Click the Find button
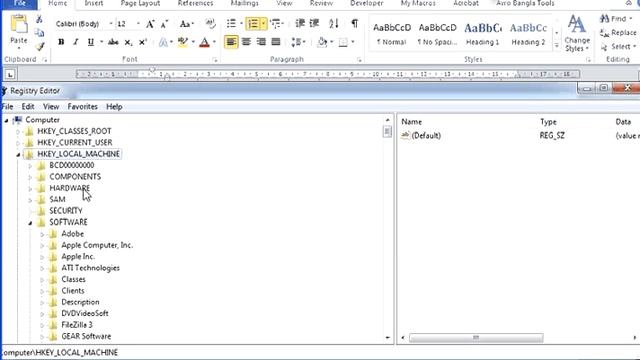 [616, 19]
